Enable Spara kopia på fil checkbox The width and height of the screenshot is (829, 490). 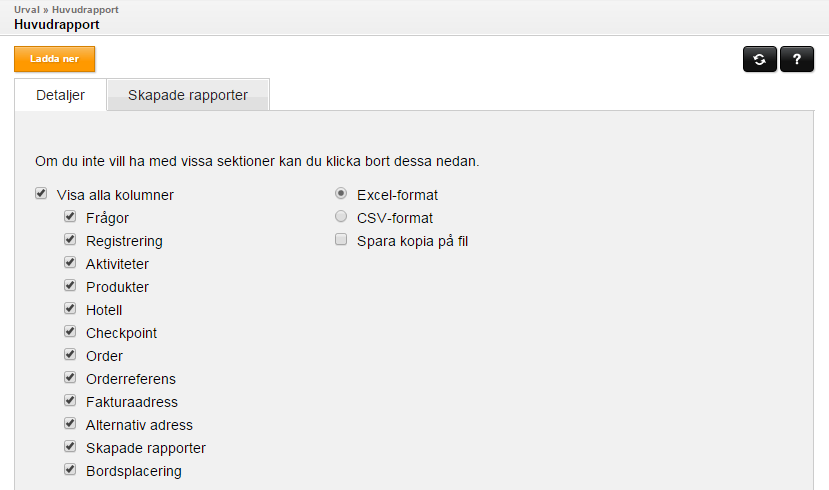click(341, 239)
